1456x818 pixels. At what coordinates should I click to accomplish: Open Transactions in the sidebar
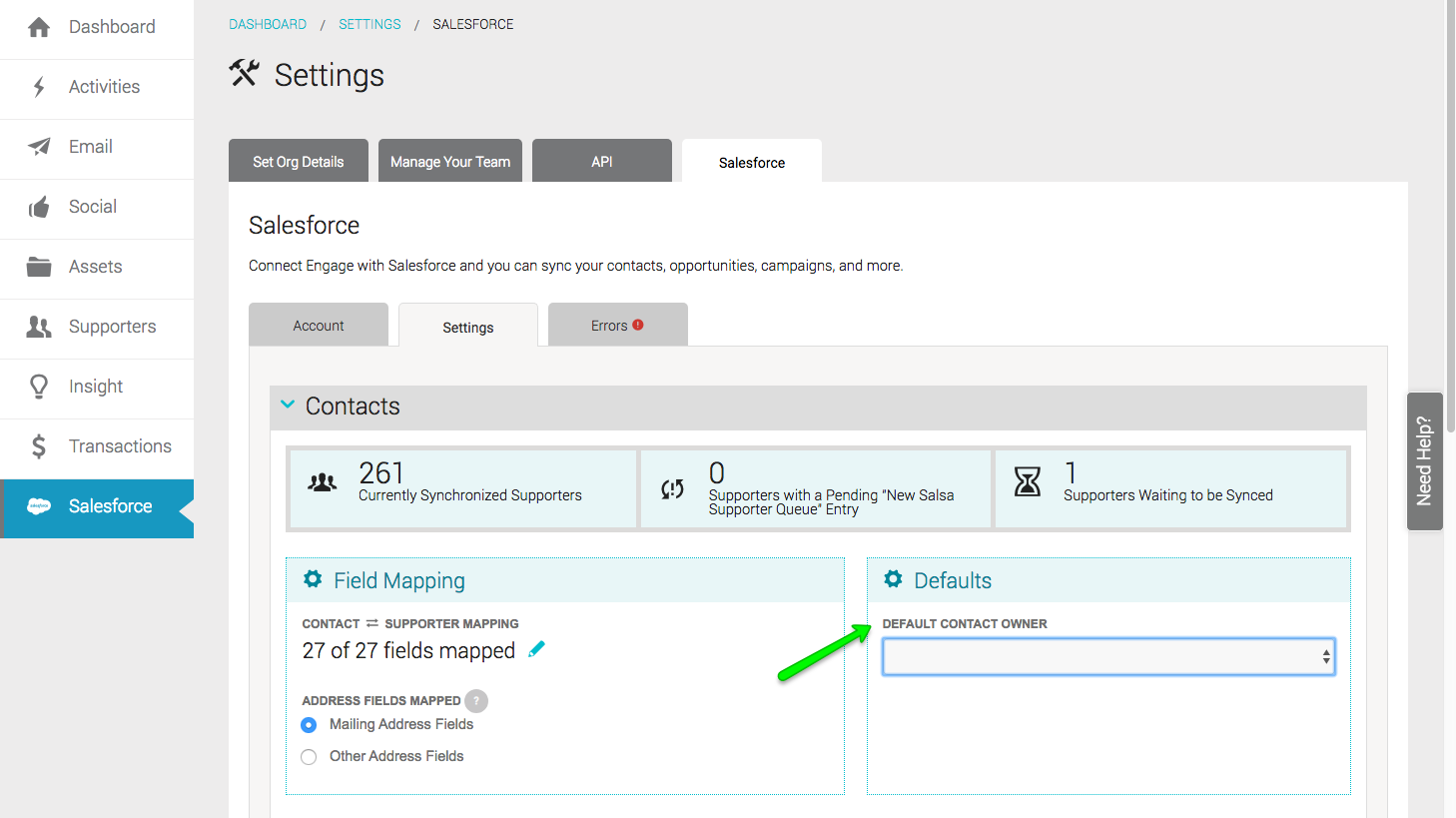tap(97, 446)
